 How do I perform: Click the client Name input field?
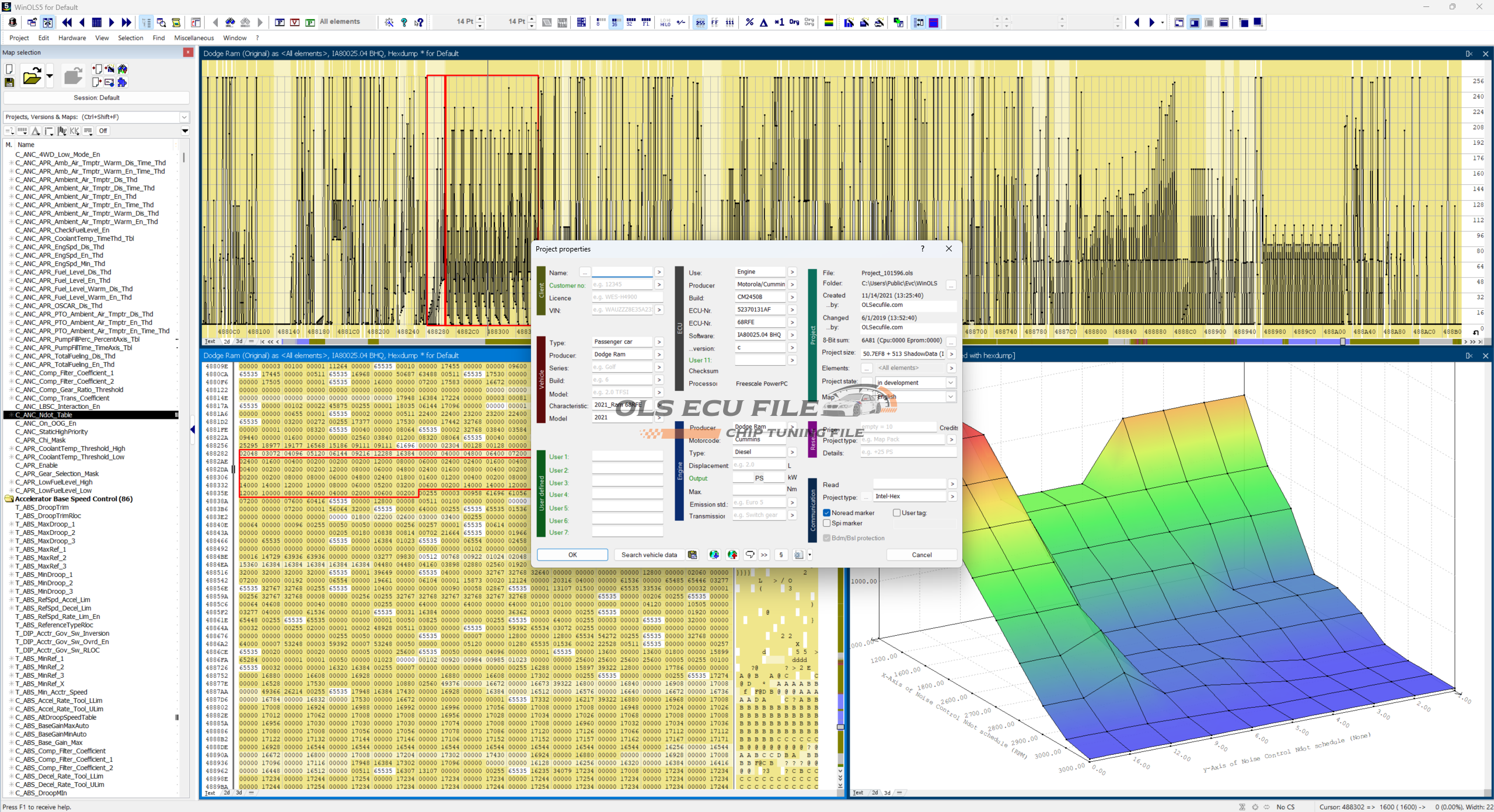coord(622,272)
